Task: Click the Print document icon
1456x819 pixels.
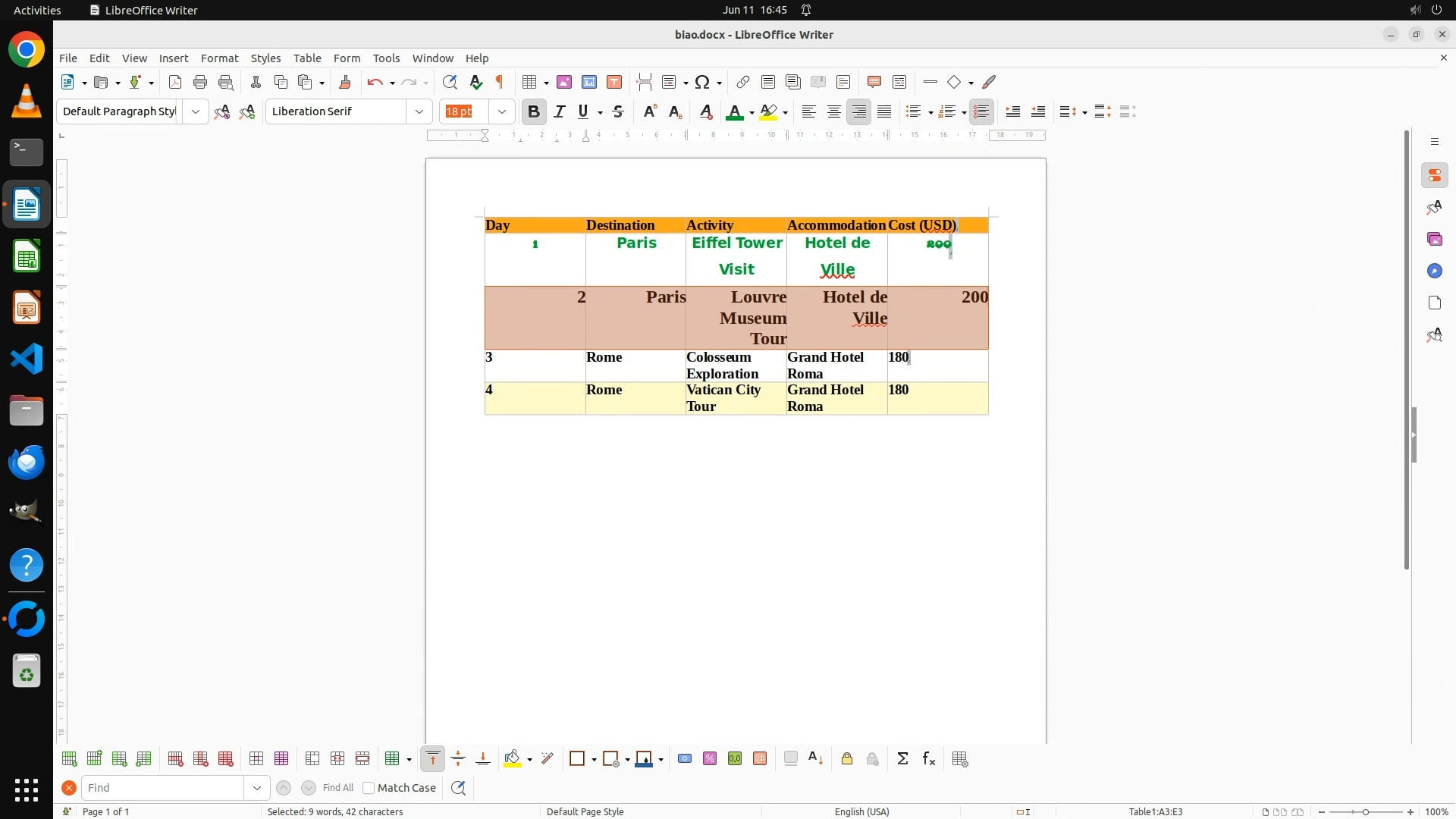Action: tap(200, 82)
